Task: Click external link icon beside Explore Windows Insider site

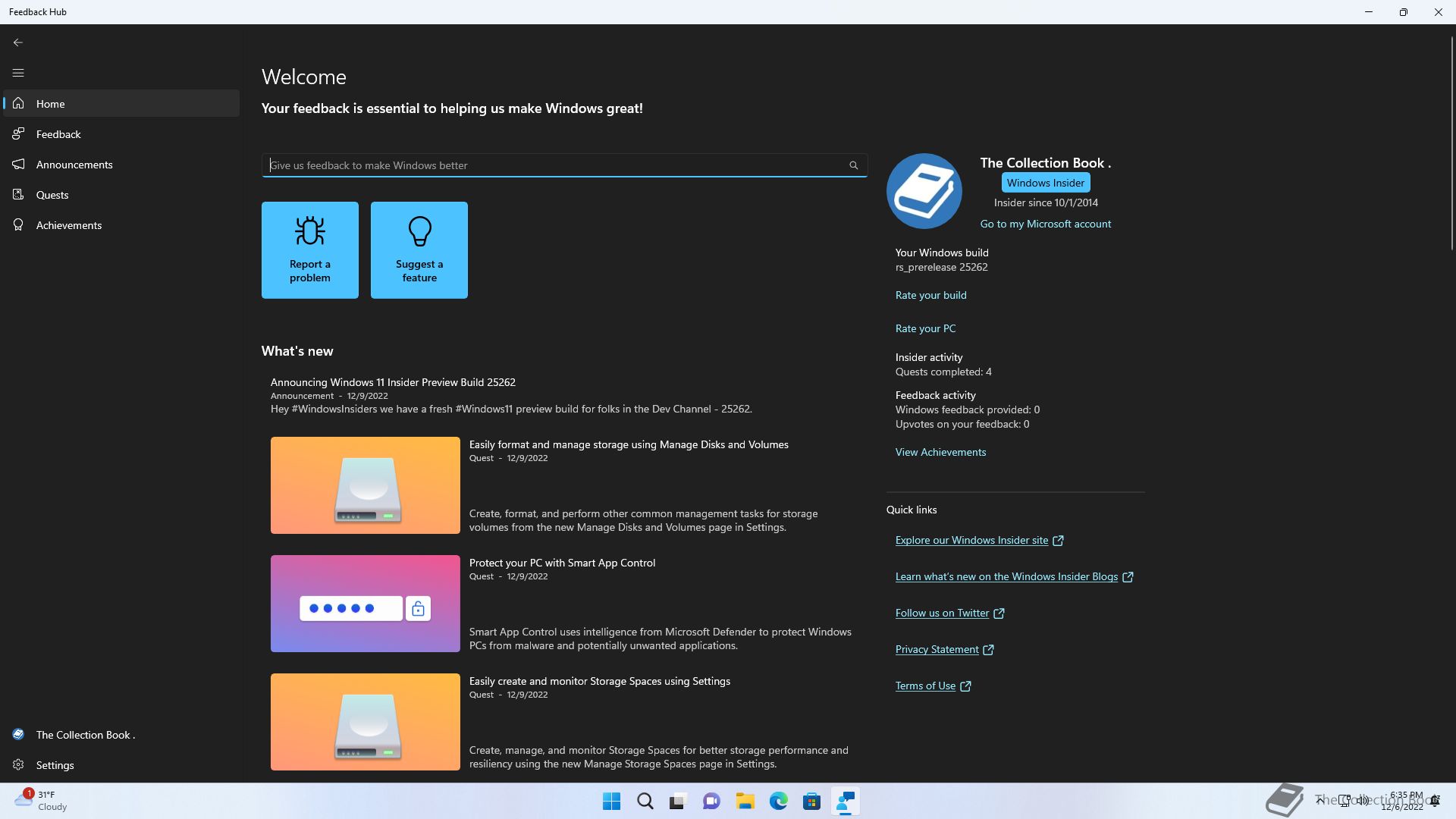Action: point(1058,541)
